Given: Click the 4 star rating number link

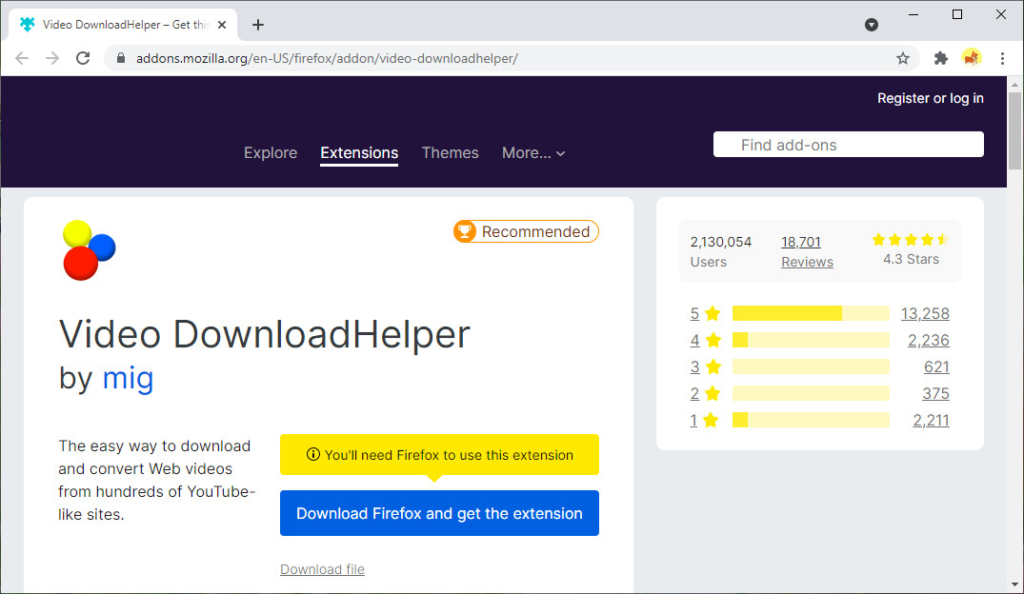Looking at the screenshot, I should pyautogui.click(x=694, y=340).
